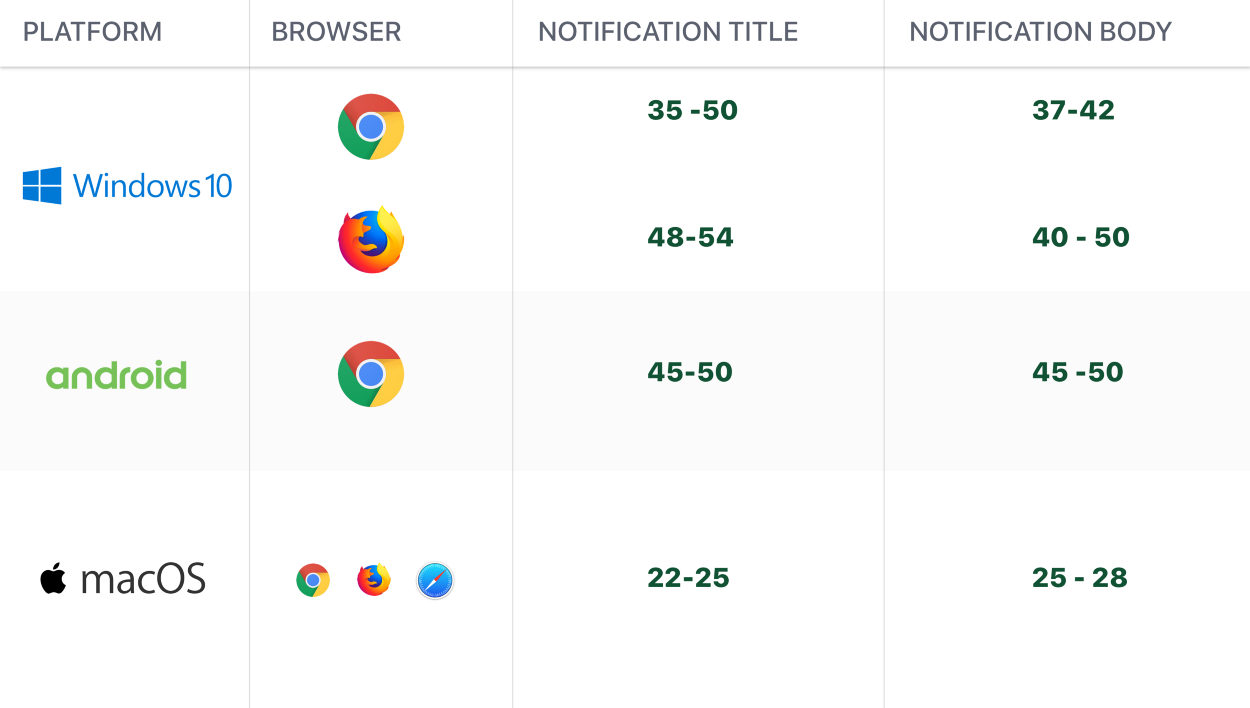Click the 35 -50 title value
This screenshot has height=708, width=1250.
coord(692,110)
